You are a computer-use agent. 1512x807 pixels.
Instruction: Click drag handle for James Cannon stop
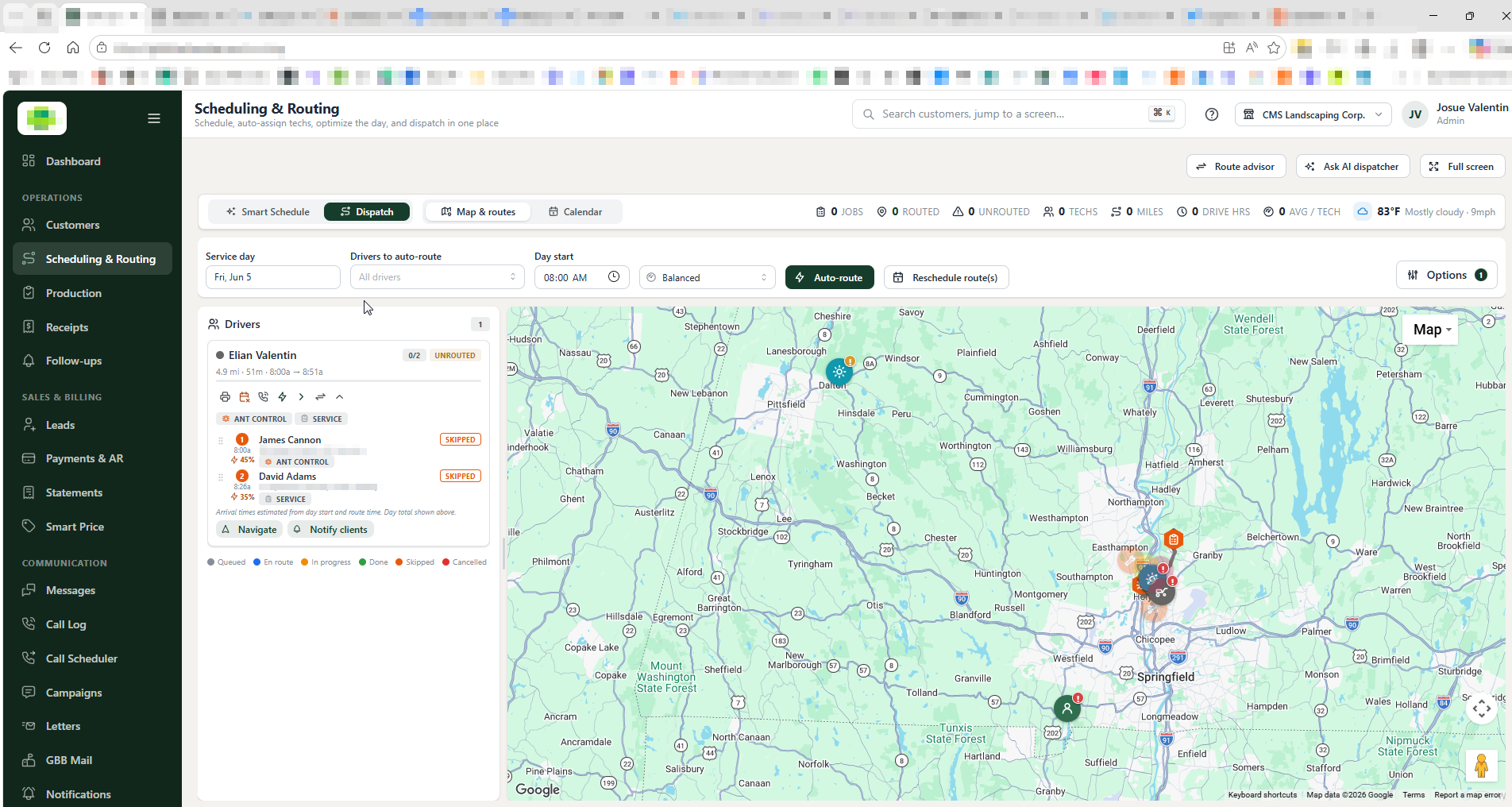(221, 440)
